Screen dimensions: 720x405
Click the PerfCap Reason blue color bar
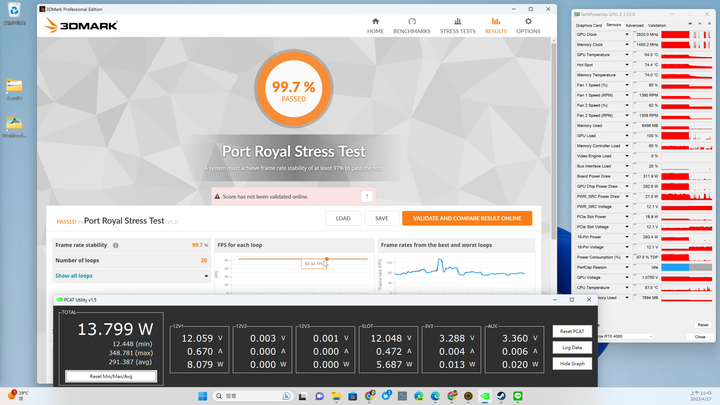(x=675, y=267)
